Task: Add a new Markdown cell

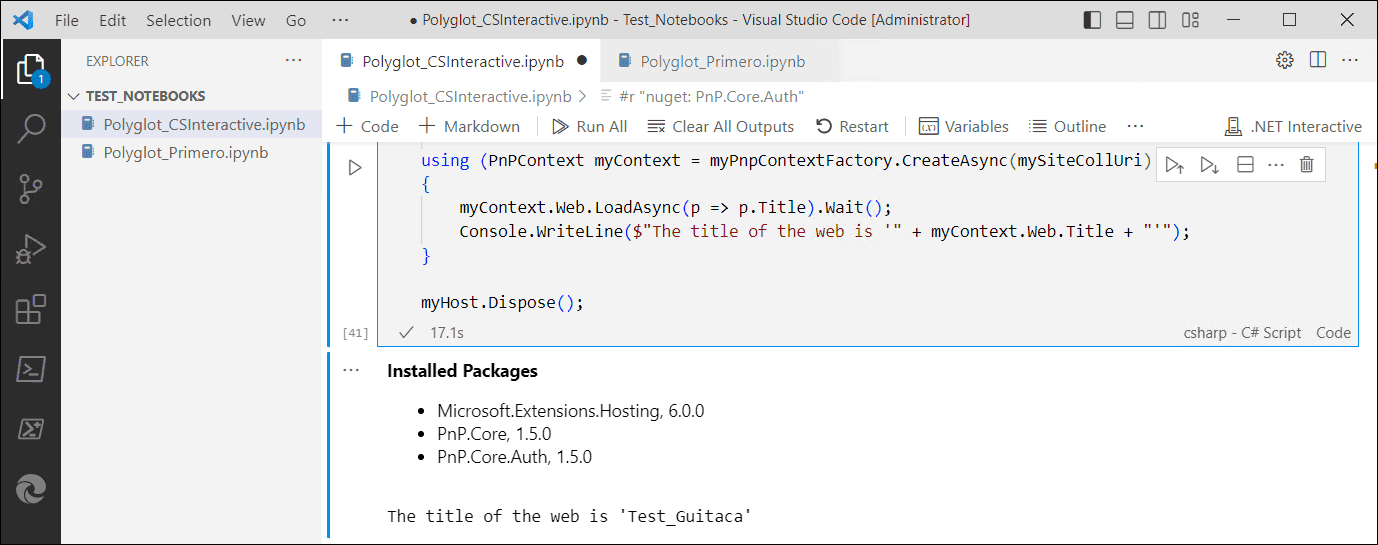Action: coord(469,126)
